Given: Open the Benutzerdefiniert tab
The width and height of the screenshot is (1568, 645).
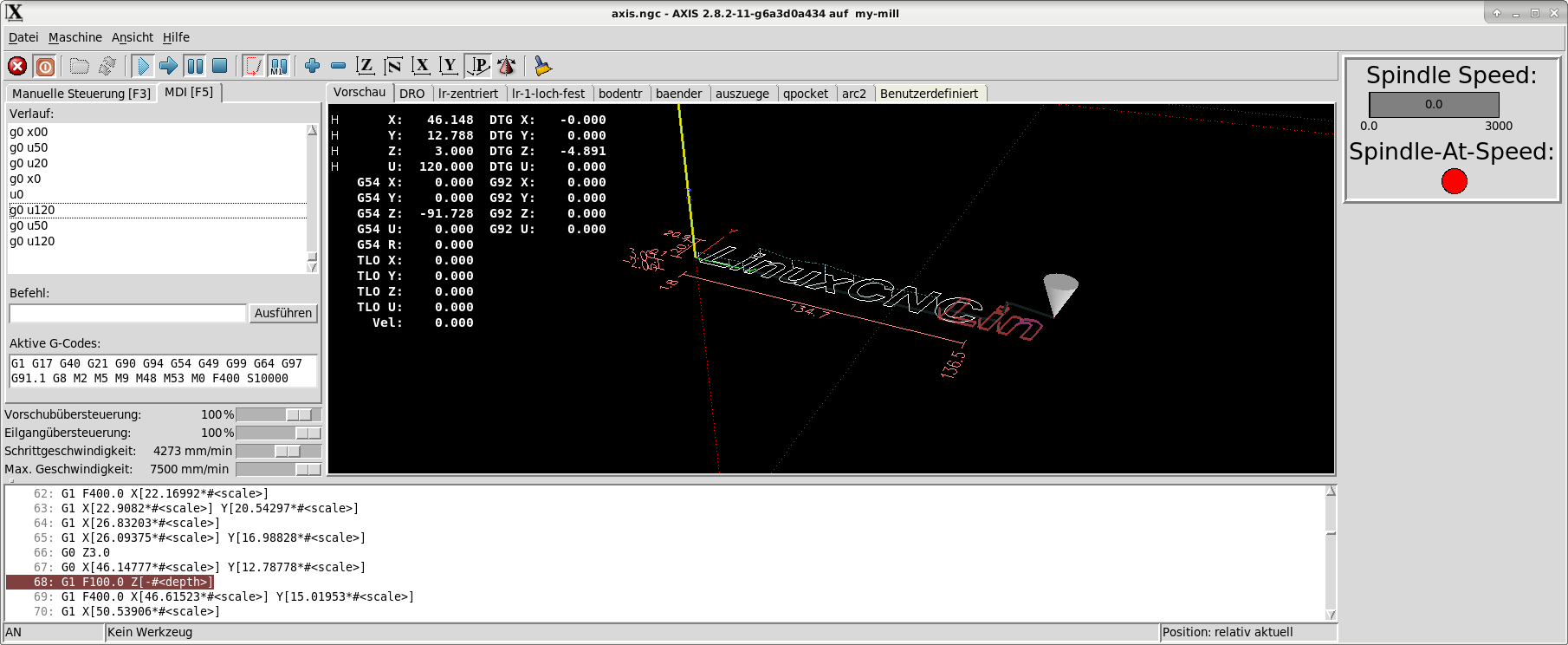Looking at the screenshot, I should 929,94.
